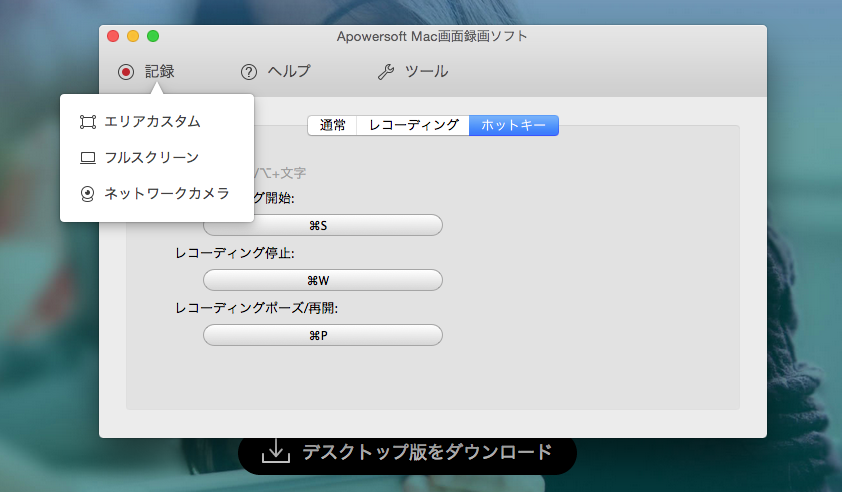Screen dimensions: 842x492
Task: Click the ⌘P pause/resume hotkey field
Action: [x=323, y=335]
